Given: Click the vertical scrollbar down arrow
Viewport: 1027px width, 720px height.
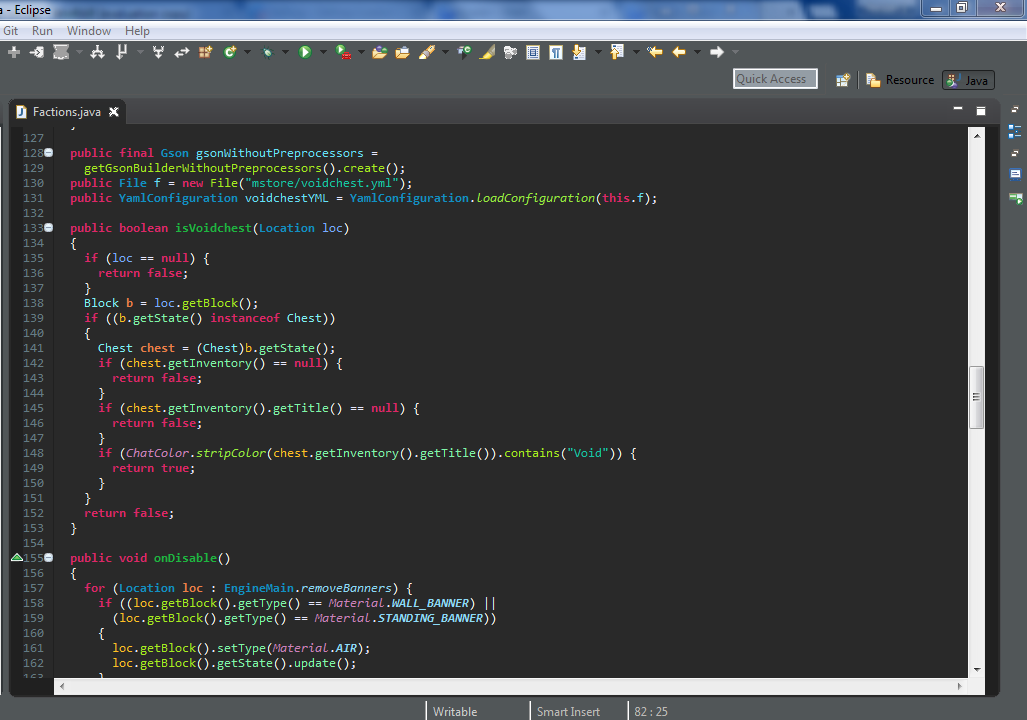Looking at the screenshot, I should tap(977, 670).
